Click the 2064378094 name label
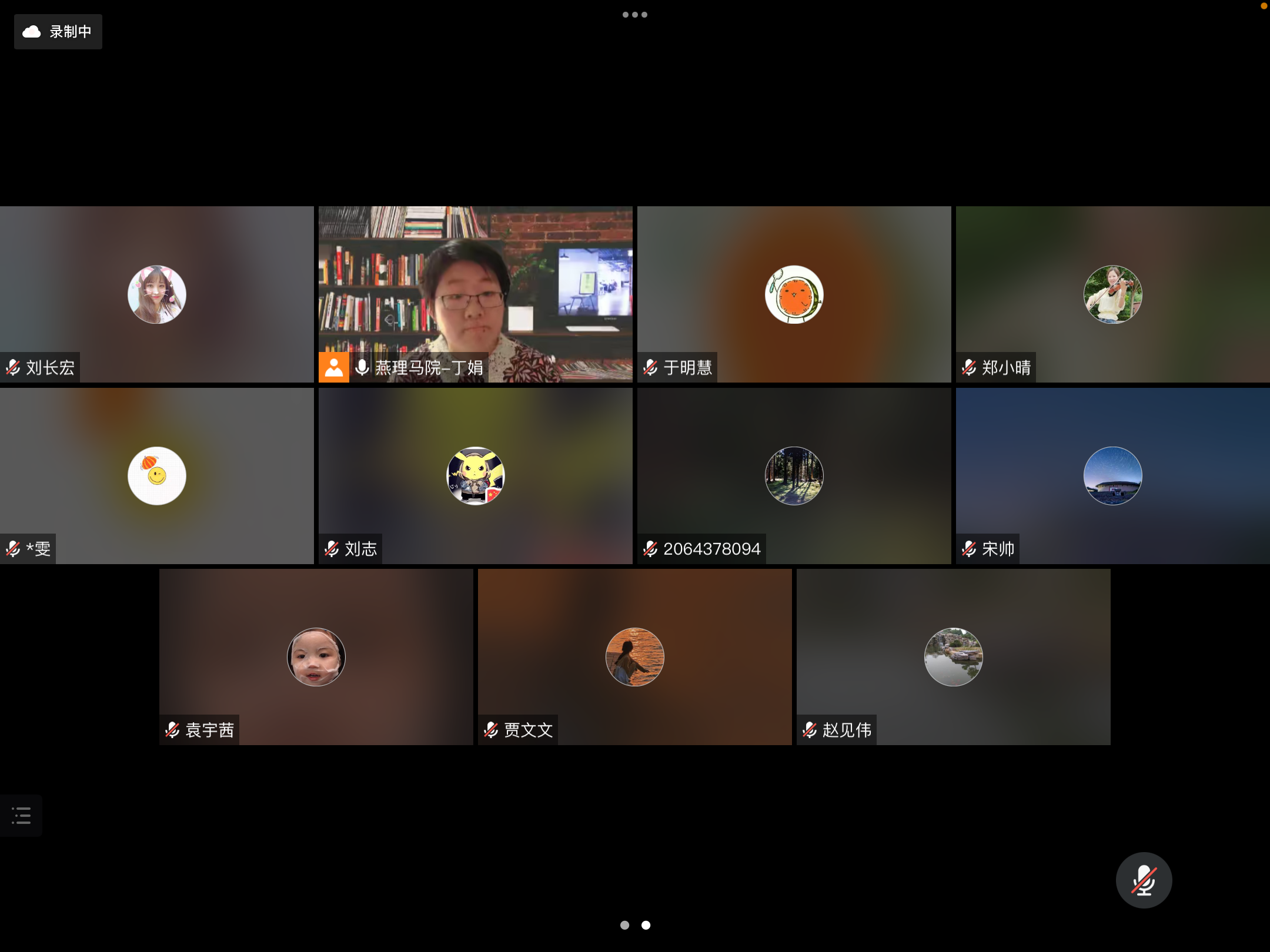Screen dimensions: 1270x952 [x=711, y=549]
